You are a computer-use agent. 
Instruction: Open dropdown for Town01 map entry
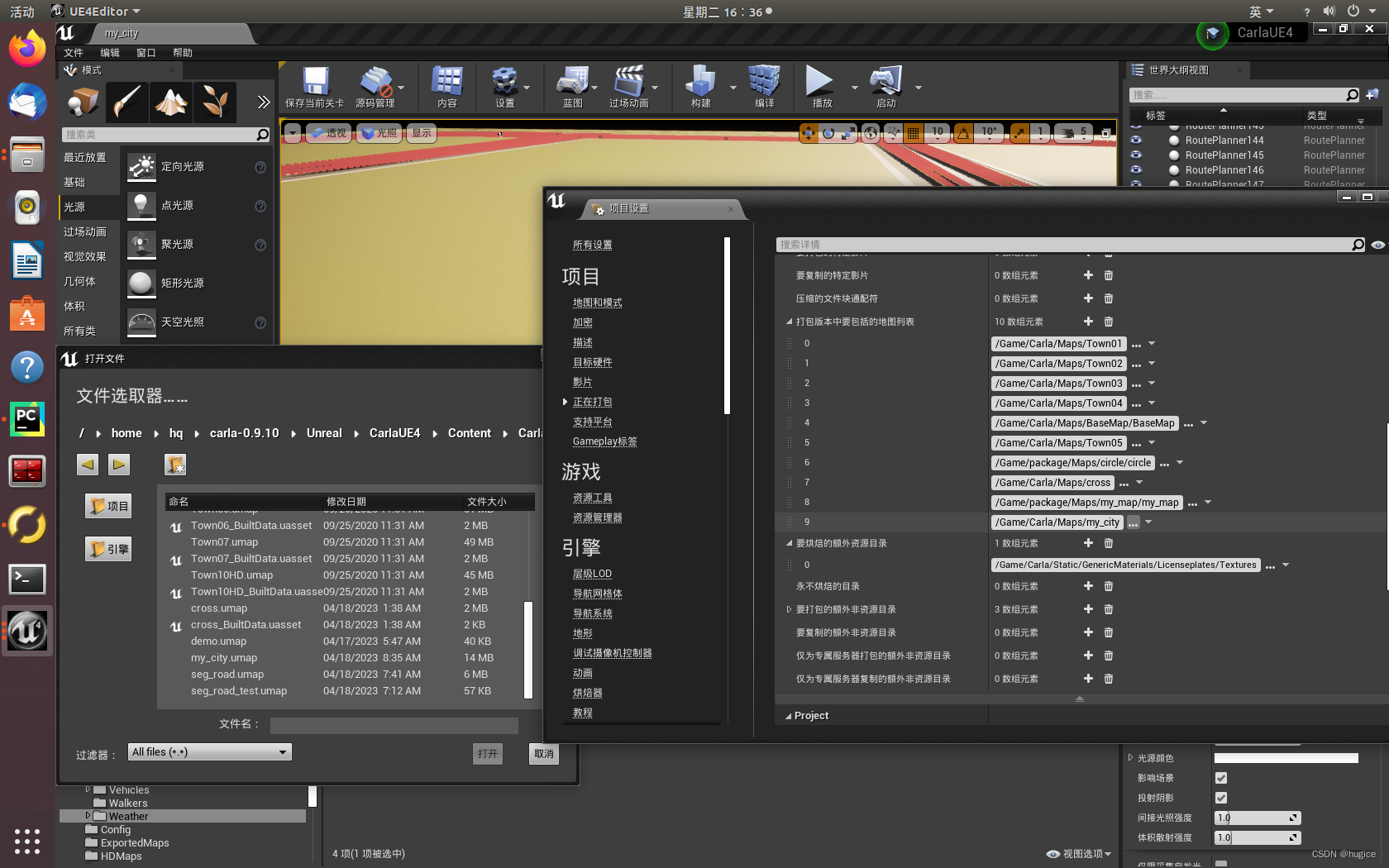(1152, 343)
